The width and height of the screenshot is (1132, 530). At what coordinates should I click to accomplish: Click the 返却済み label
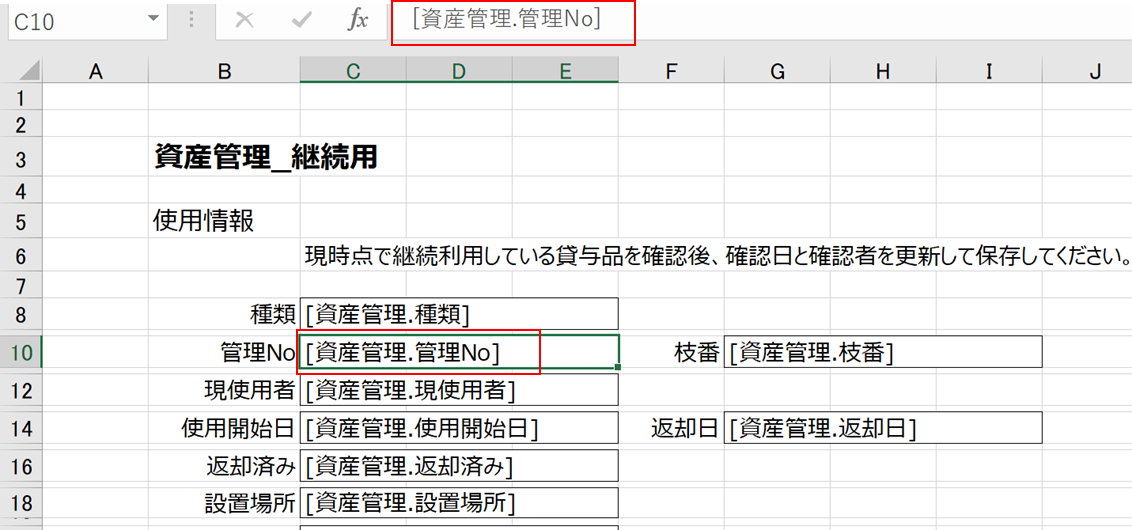click(x=250, y=467)
